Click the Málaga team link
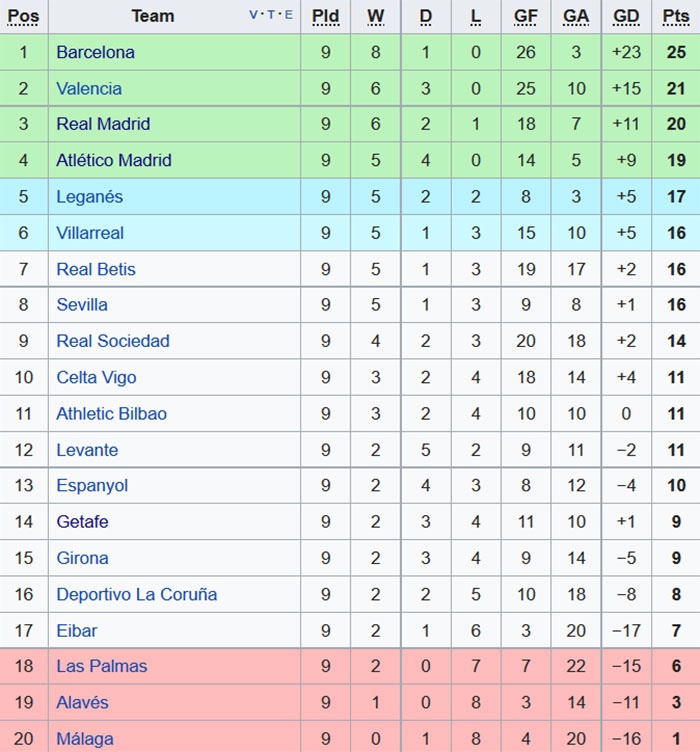The height and width of the screenshot is (752, 700). [x=85, y=739]
